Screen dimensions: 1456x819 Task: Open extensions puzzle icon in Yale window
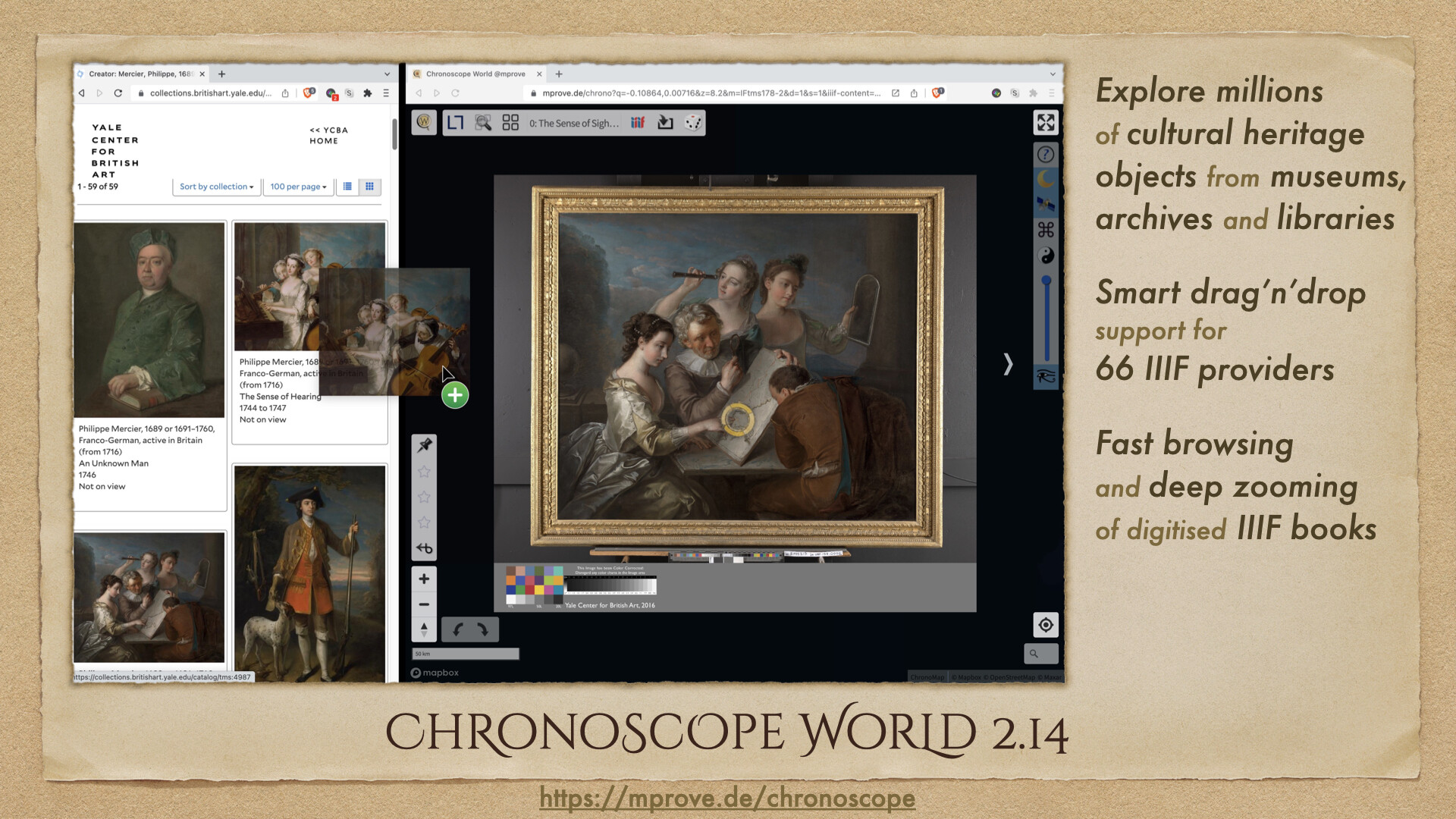tap(368, 93)
